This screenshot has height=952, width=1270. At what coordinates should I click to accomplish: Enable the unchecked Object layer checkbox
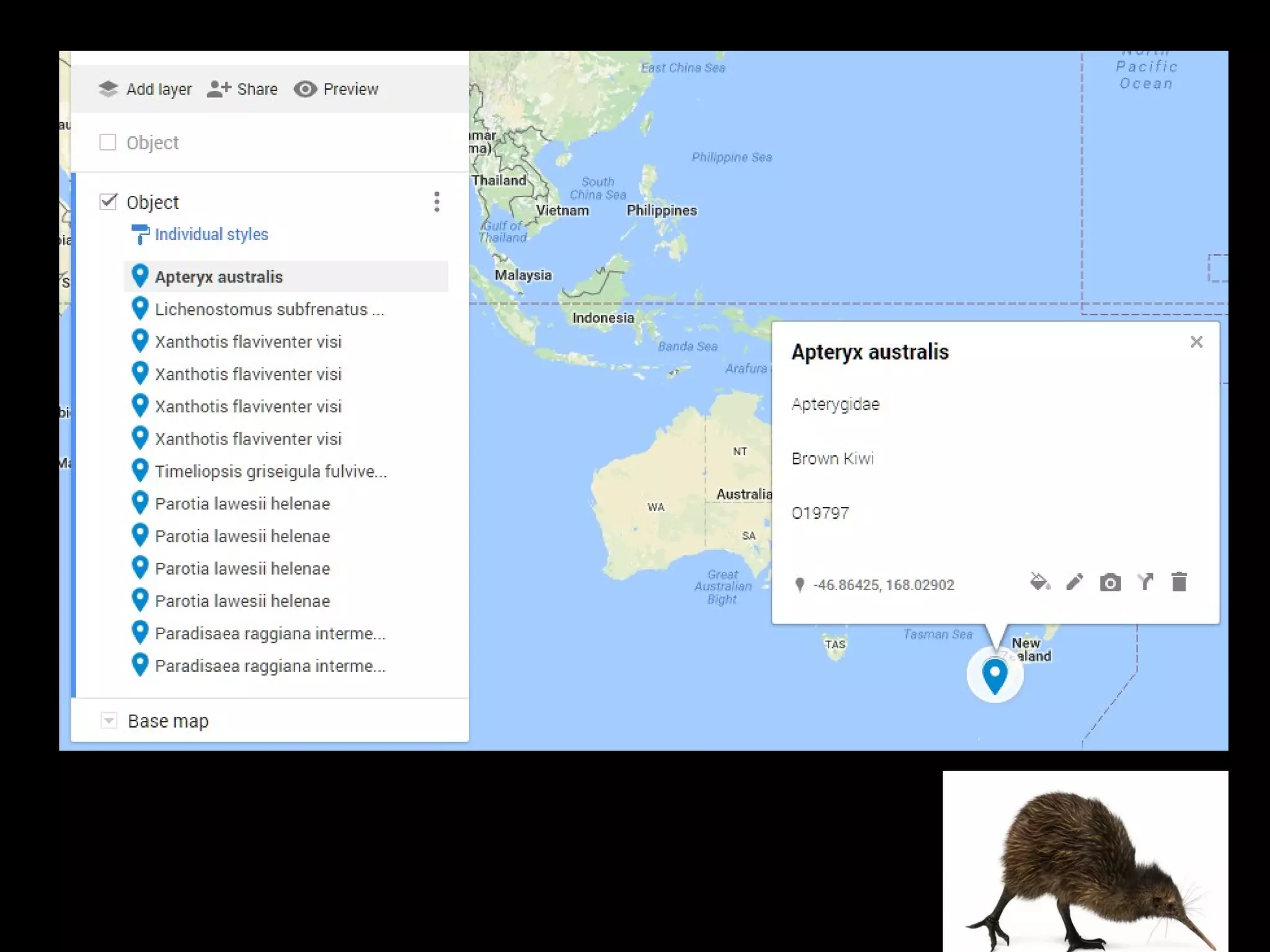tap(108, 143)
